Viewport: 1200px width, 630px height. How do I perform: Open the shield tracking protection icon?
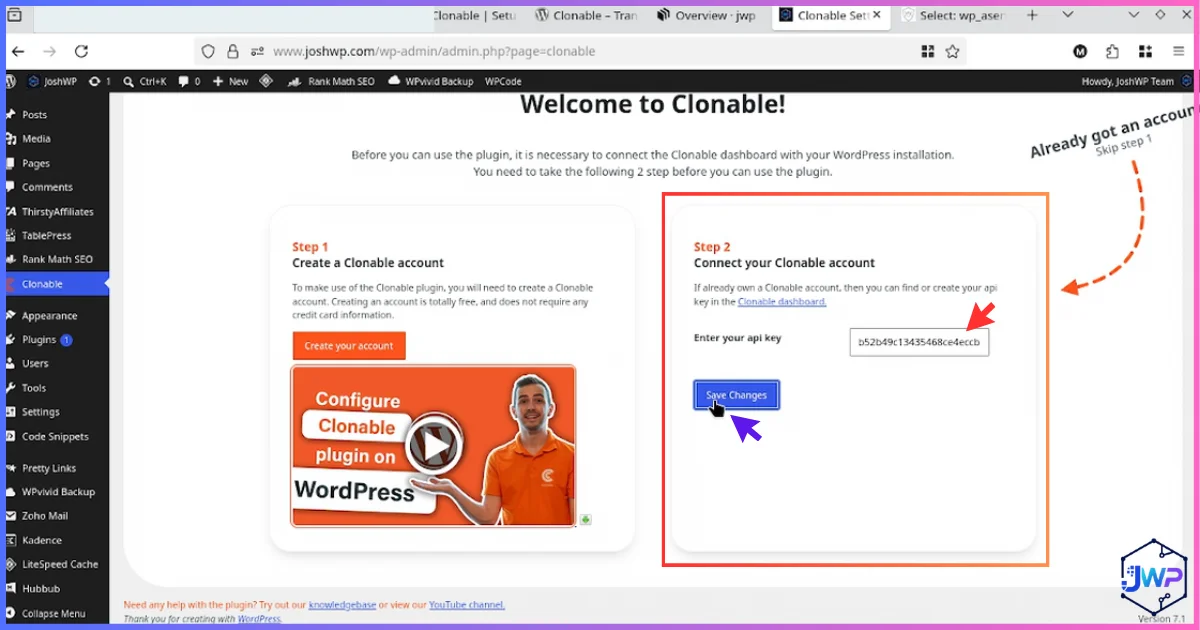[208, 51]
